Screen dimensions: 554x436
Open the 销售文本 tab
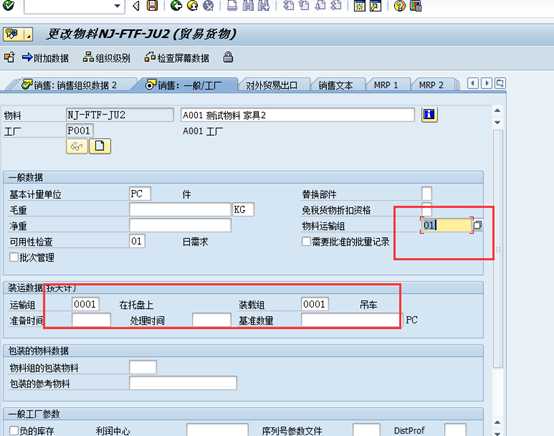336,85
